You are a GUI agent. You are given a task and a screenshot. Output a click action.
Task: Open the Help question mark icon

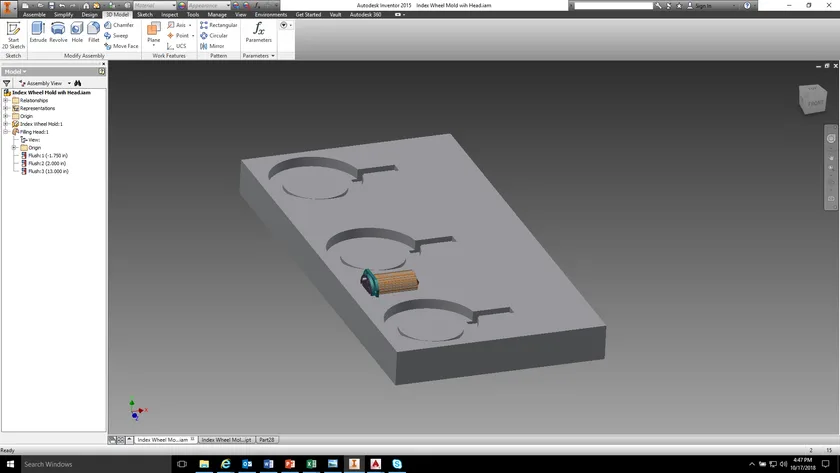(747, 5)
